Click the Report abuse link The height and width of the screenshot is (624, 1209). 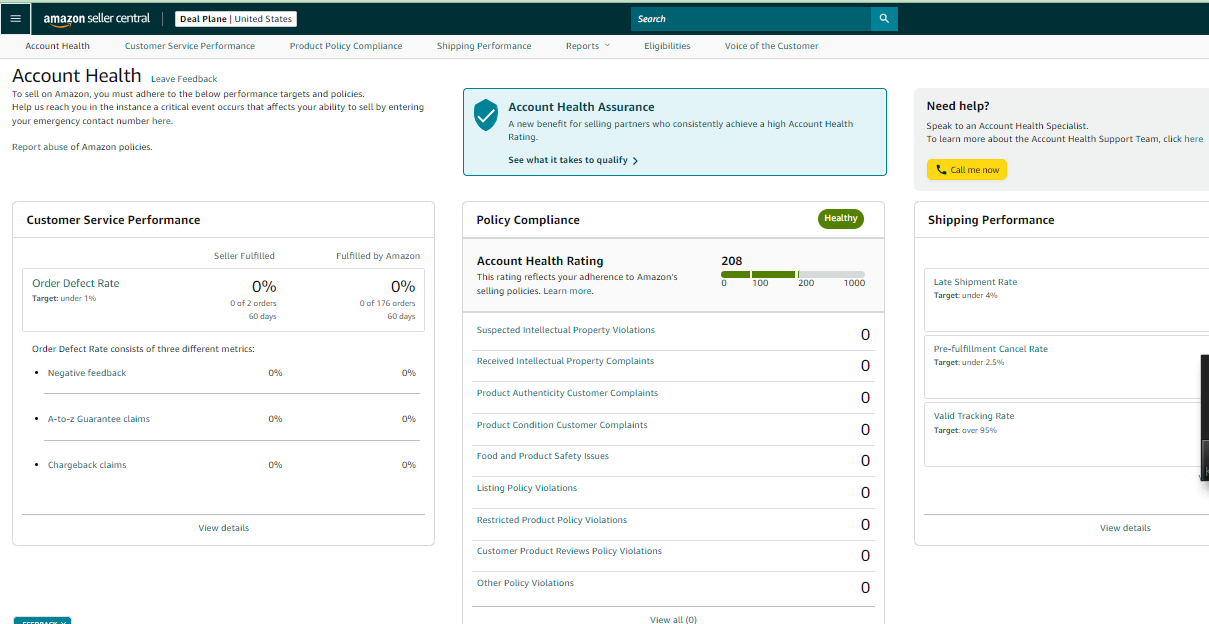coord(40,147)
